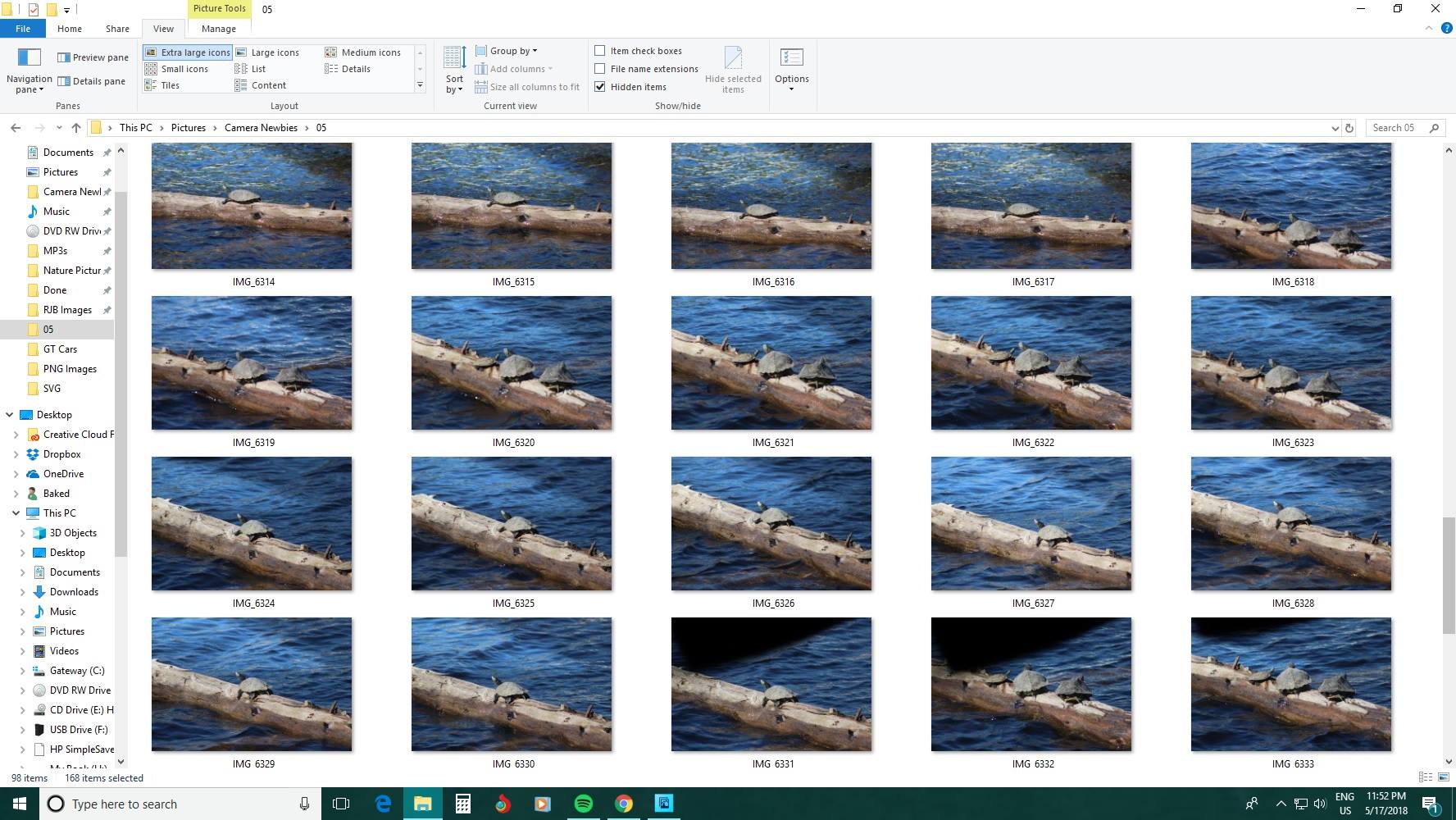This screenshot has width=1456, height=820.
Task: Toggle the Details pane button
Action: (x=91, y=81)
